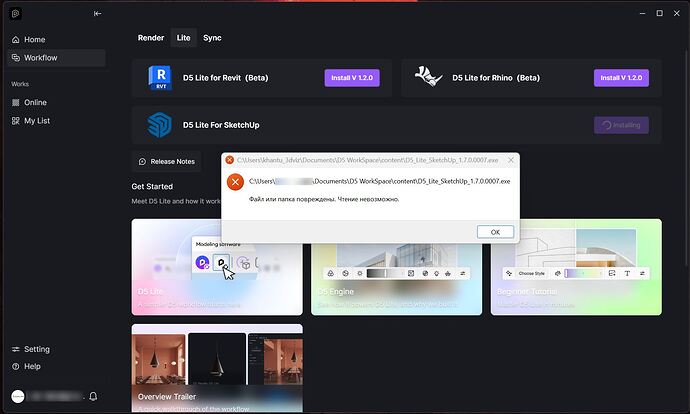
Task: Click the My List icon
Action: pyautogui.click(x=16, y=121)
